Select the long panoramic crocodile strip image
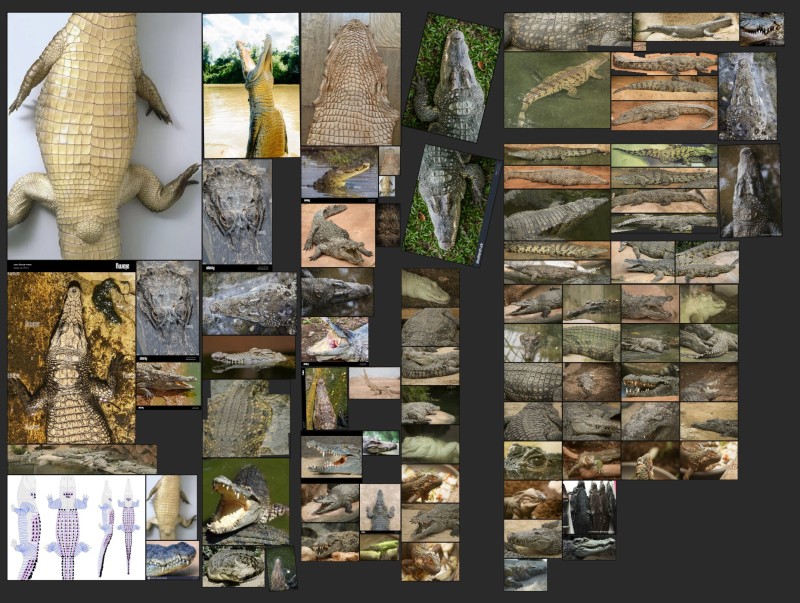Image resolution: width=800 pixels, height=603 pixels. [x=82, y=459]
